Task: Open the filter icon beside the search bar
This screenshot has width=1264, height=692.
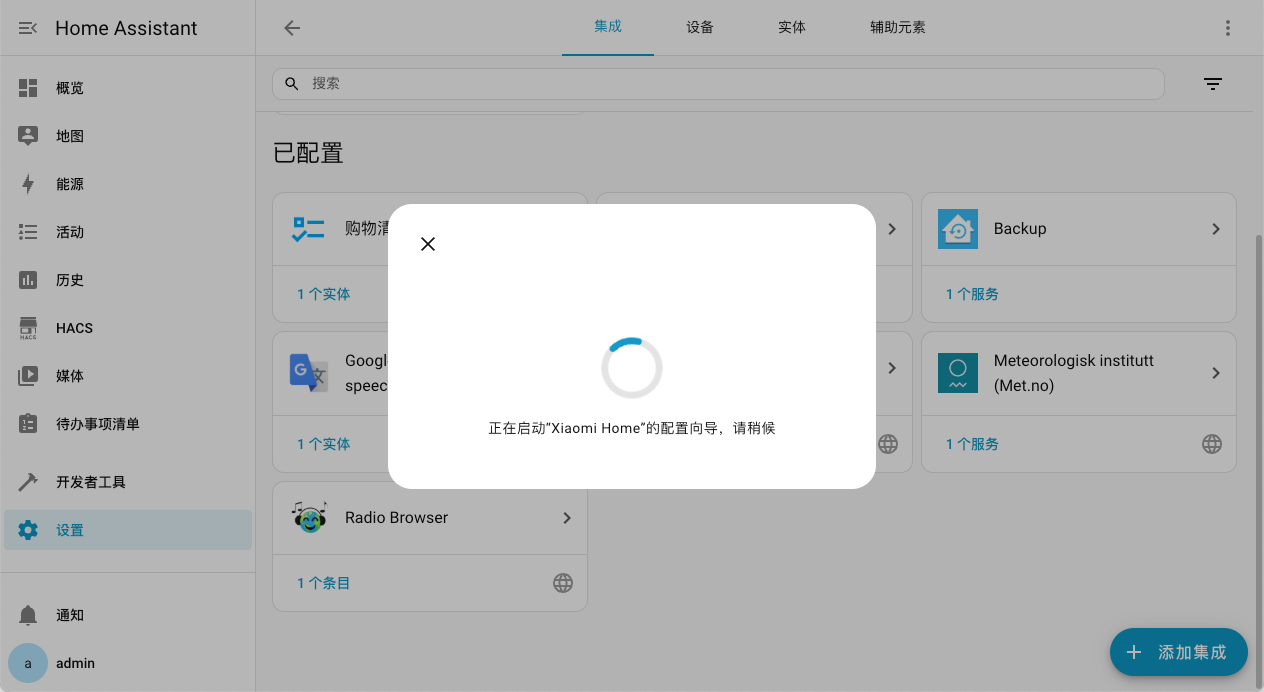Action: 1212,84
